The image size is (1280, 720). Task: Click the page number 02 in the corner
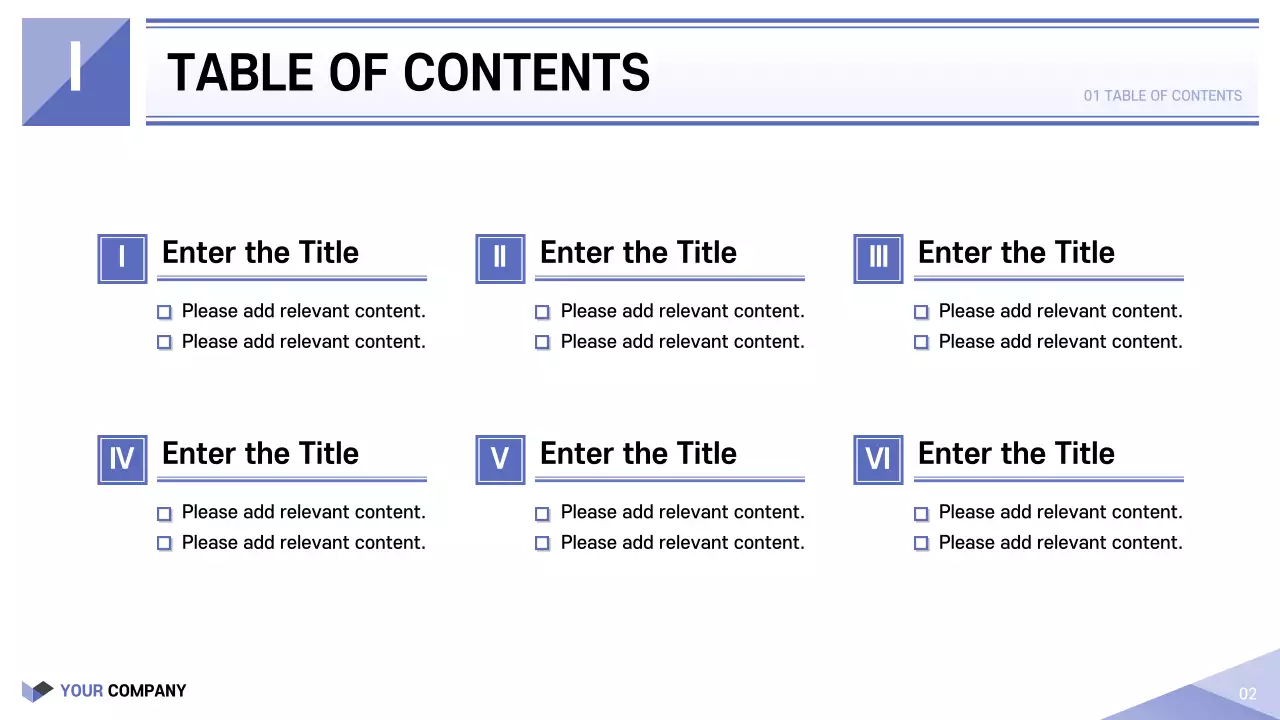pyautogui.click(x=1247, y=694)
